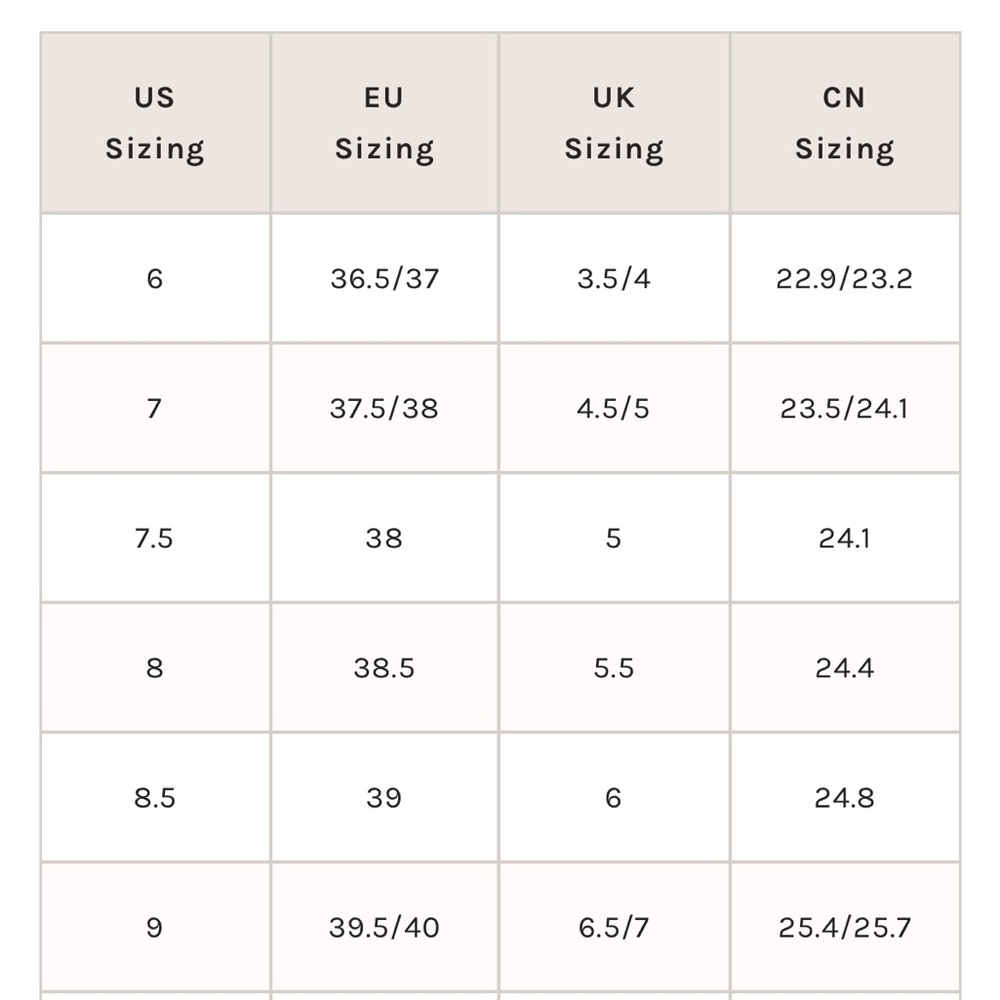Click the CN 23.5/24.1 cell
This screenshot has width=1000, height=1000.
[x=845, y=408]
